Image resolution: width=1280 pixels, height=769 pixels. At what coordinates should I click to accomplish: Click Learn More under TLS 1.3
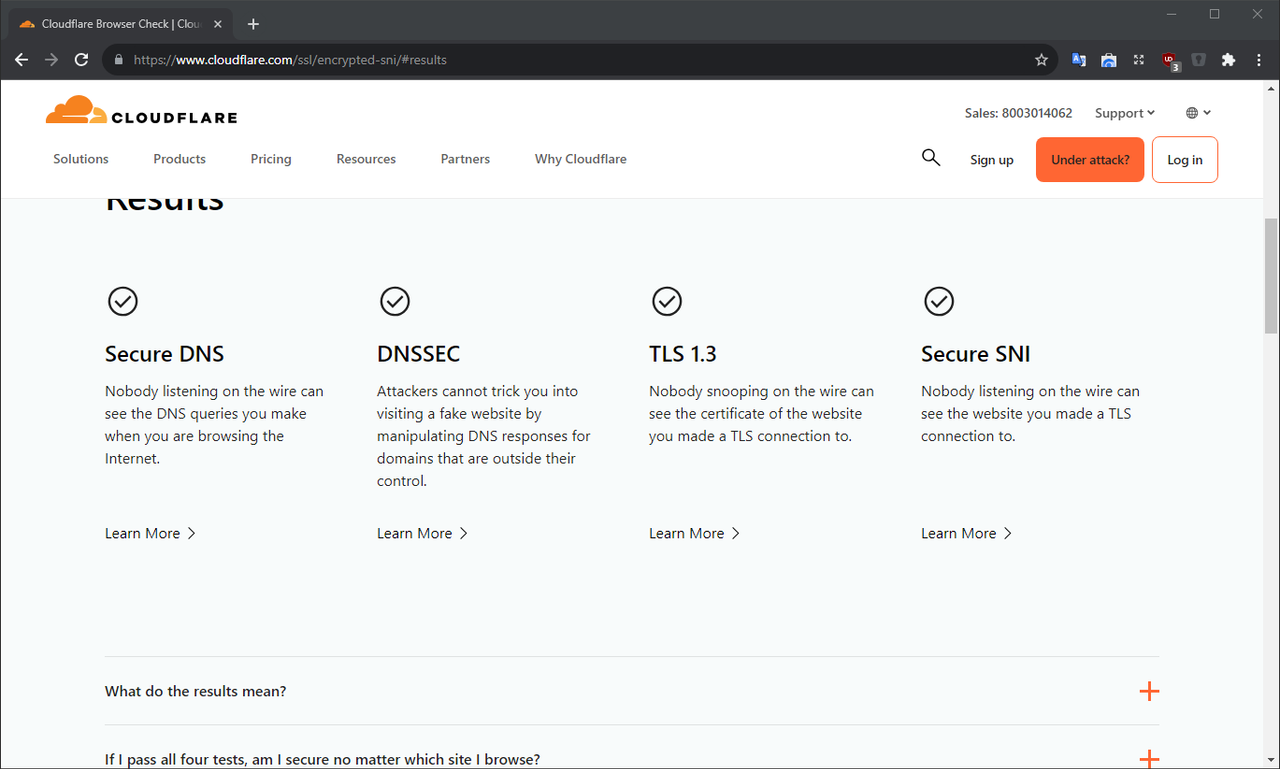pyautogui.click(x=694, y=533)
